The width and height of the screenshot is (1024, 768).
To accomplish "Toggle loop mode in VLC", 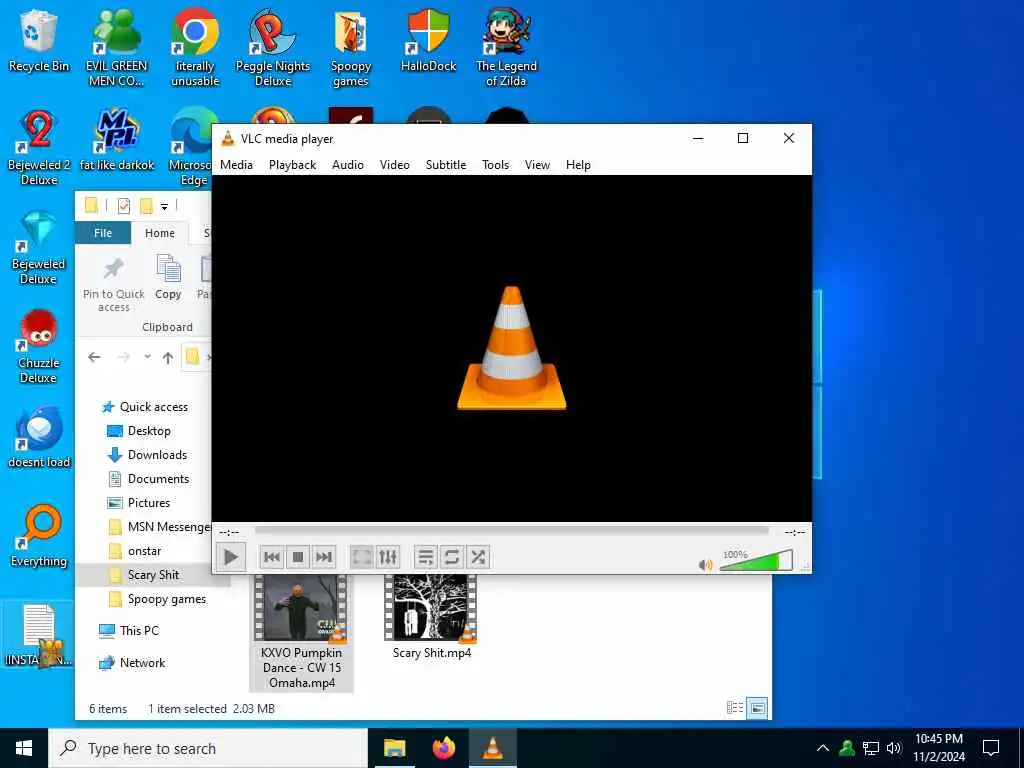I will pos(452,557).
